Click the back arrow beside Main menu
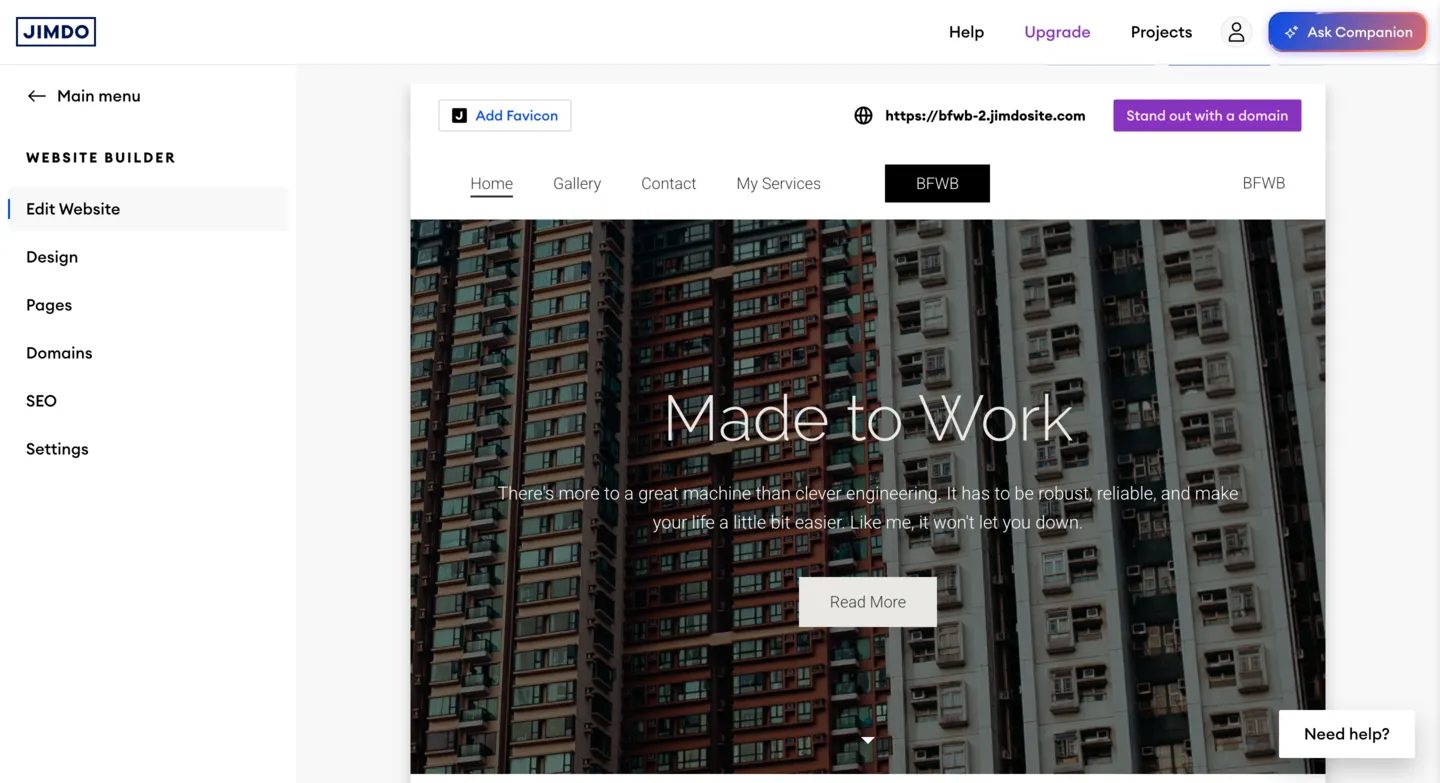This screenshot has width=1440, height=783. click(37, 96)
